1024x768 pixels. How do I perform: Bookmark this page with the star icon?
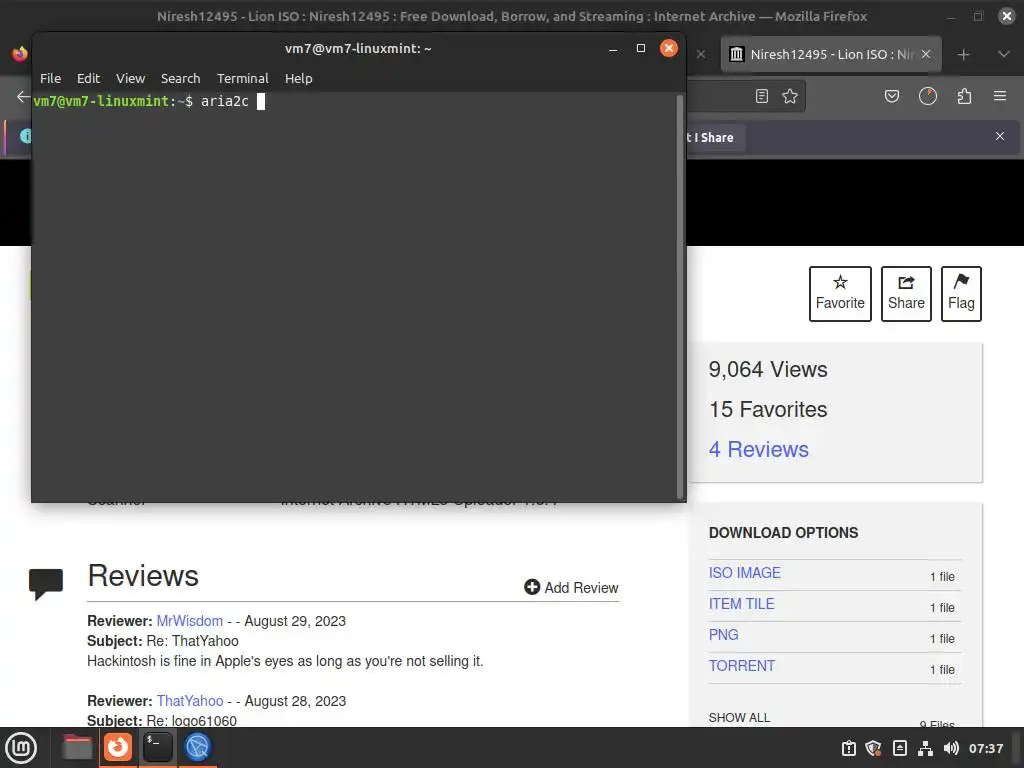(x=790, y=97)
